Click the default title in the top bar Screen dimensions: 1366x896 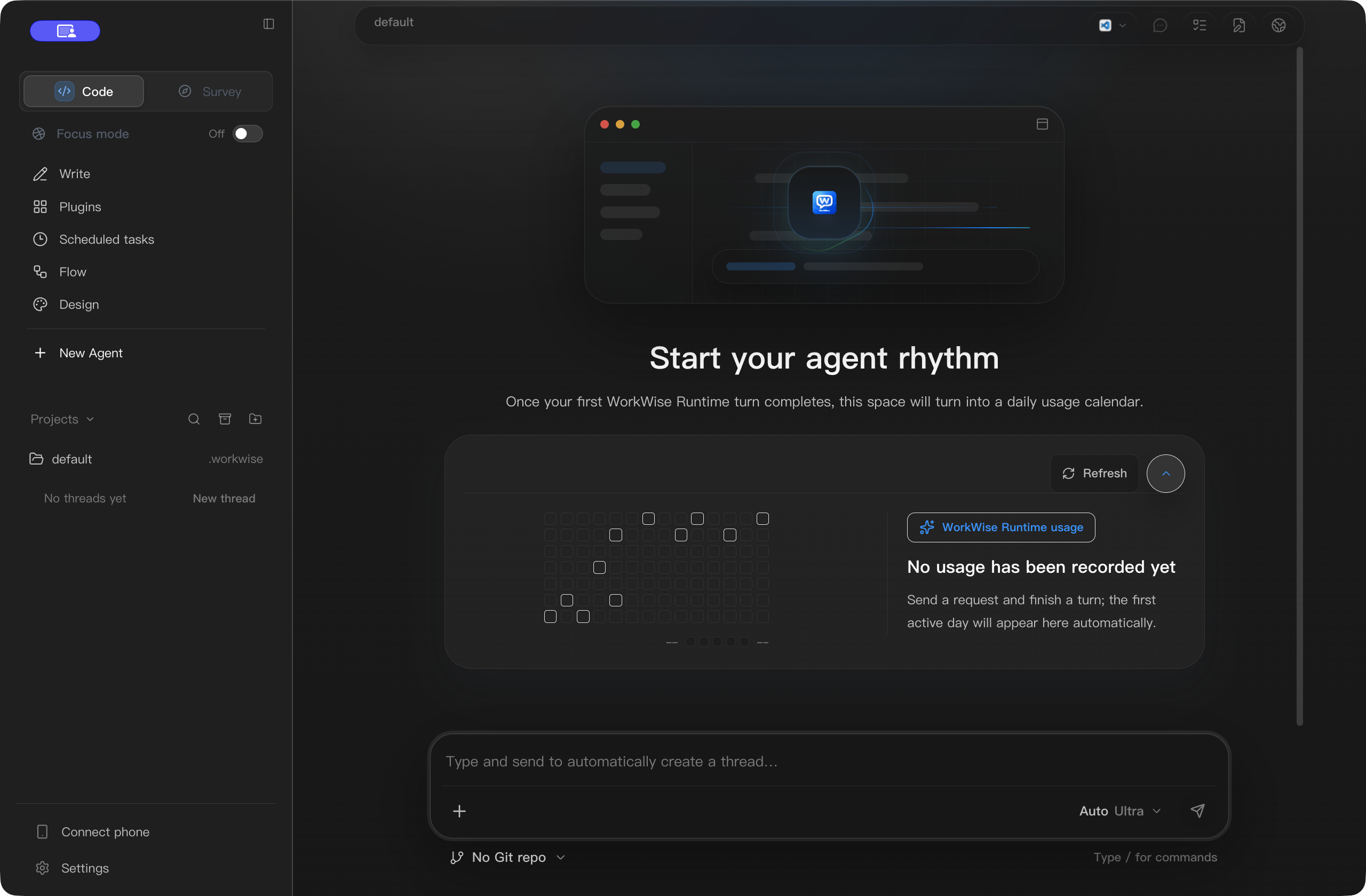point(394,22)
